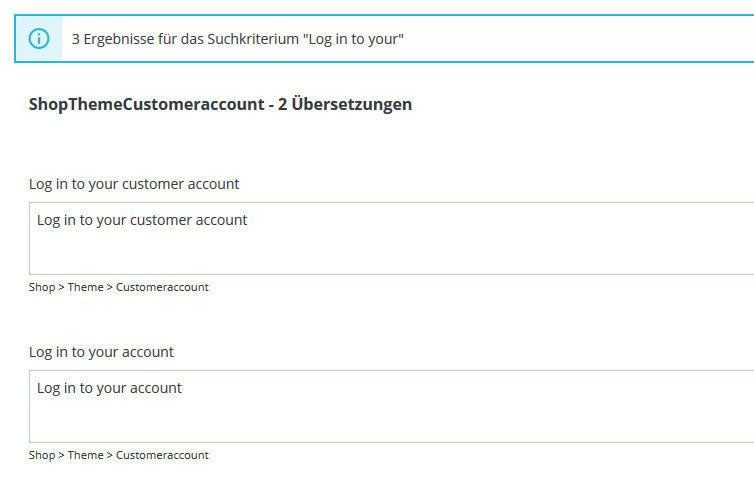
Task: Select the ShopThemeCustomeraccount heading
Action: [146, 104]
